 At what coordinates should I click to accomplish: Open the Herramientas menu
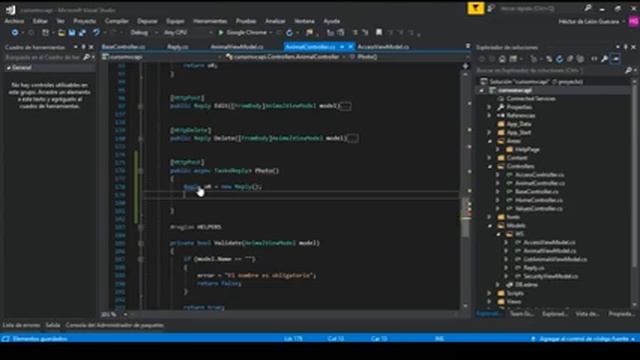coord(210,21)
